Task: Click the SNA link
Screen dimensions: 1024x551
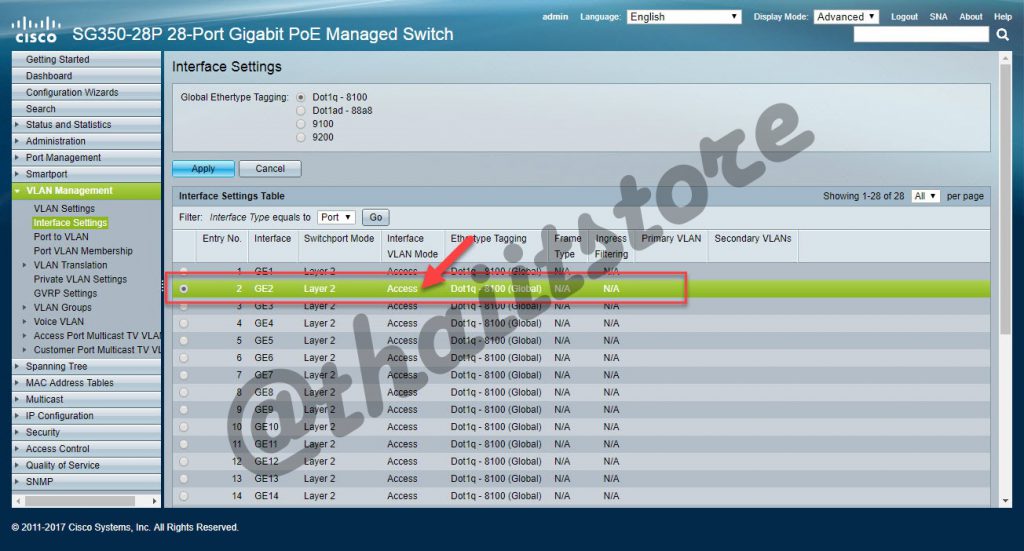Action: coord(938,17)
